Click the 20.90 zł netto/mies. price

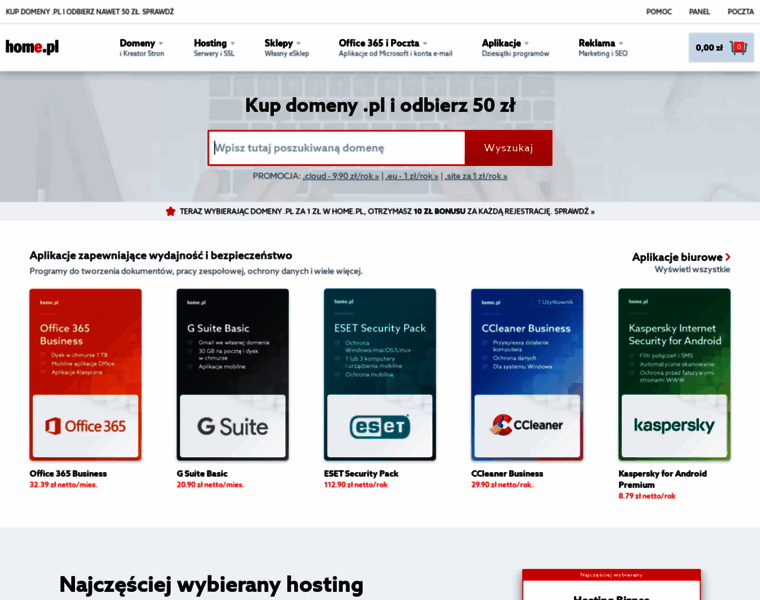click(x=210, y=485)
